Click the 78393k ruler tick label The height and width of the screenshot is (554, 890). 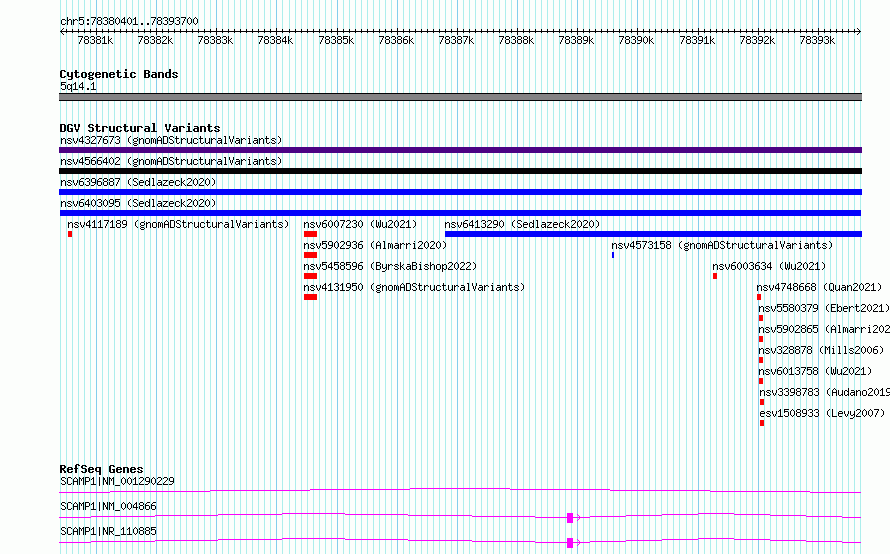pyautogui.click(x=817, y=40)
